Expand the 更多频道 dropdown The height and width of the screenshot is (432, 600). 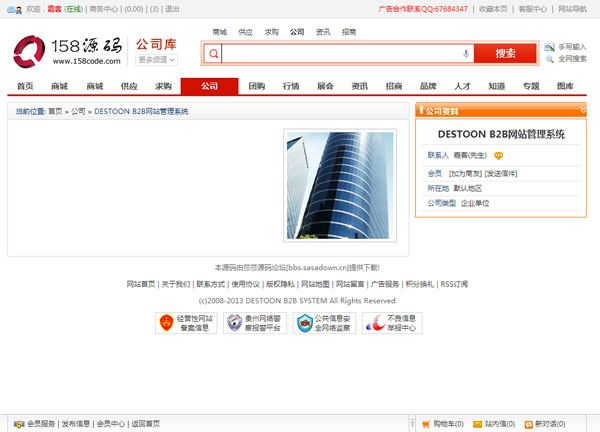coord(156,60)
